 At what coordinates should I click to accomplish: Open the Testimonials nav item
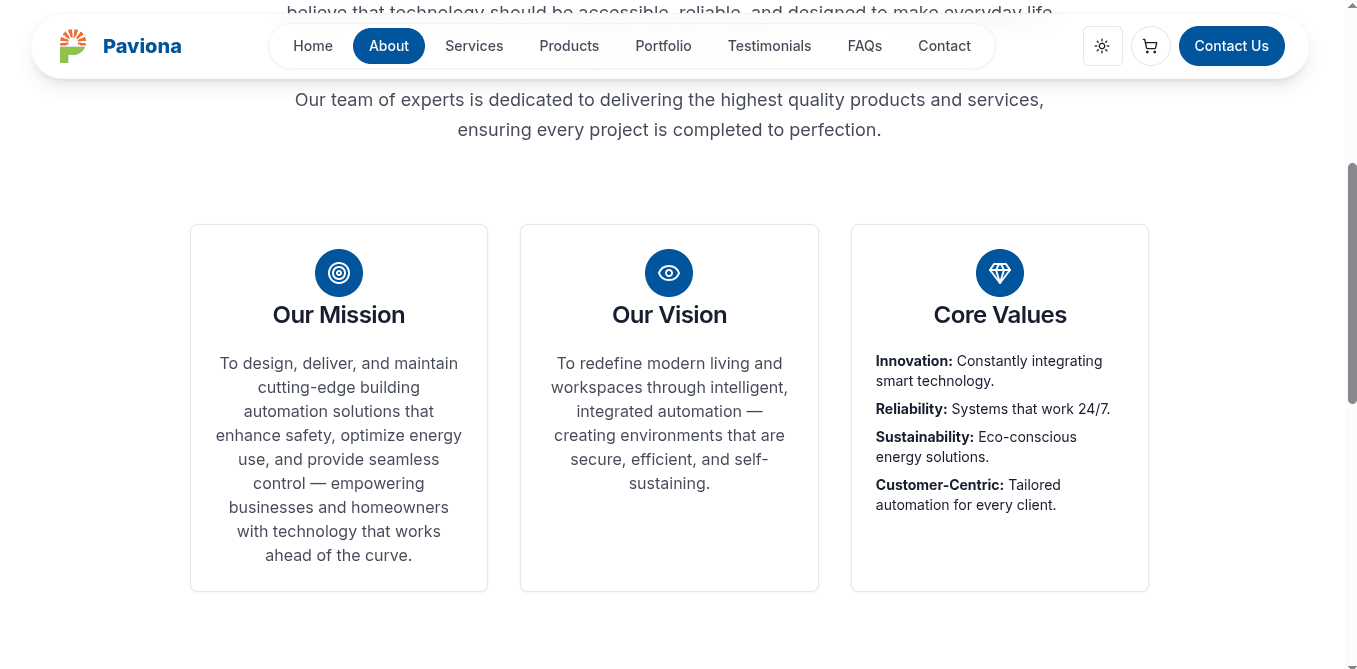coord(769,46)
